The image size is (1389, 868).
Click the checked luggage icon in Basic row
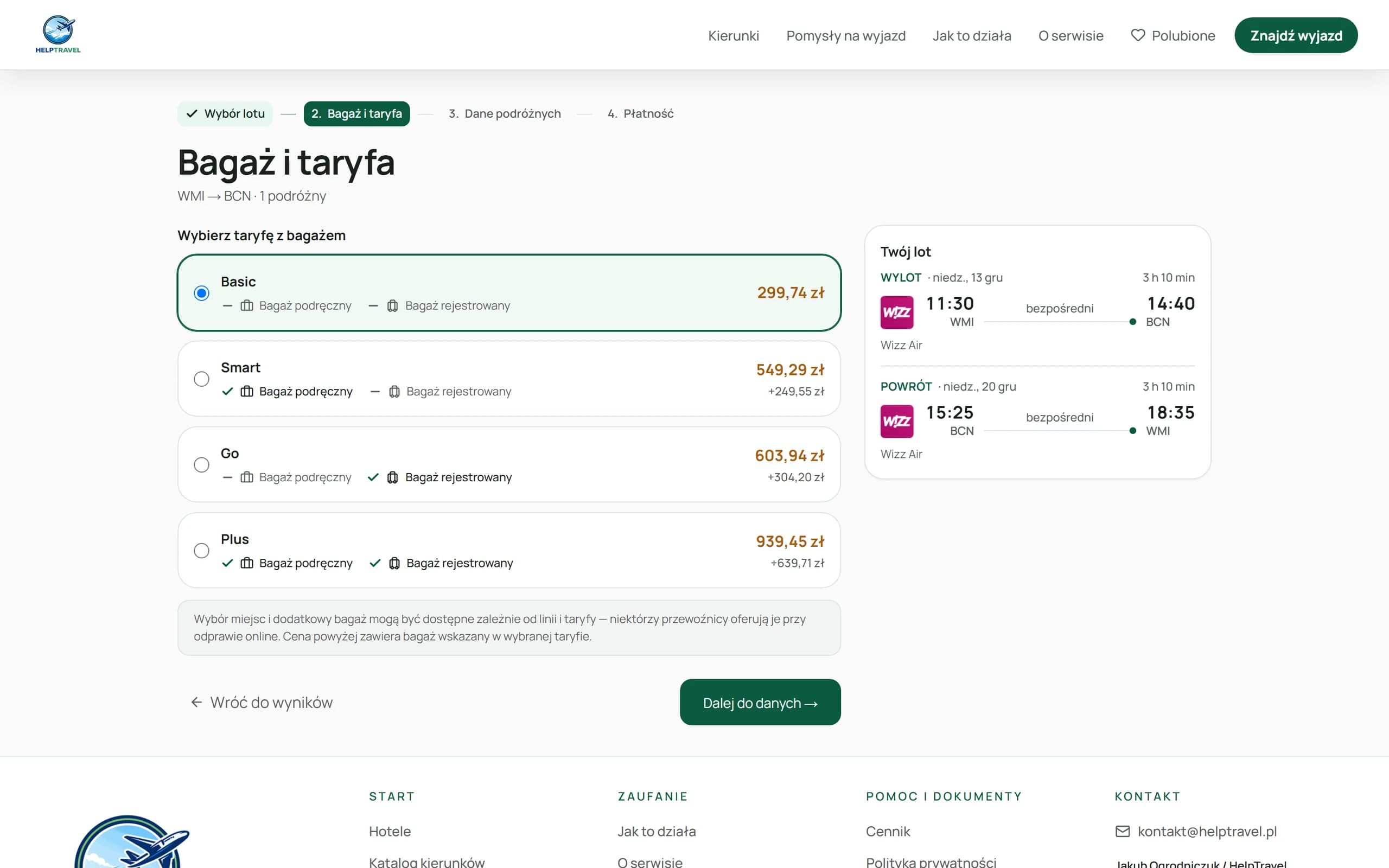coord(393,305)
